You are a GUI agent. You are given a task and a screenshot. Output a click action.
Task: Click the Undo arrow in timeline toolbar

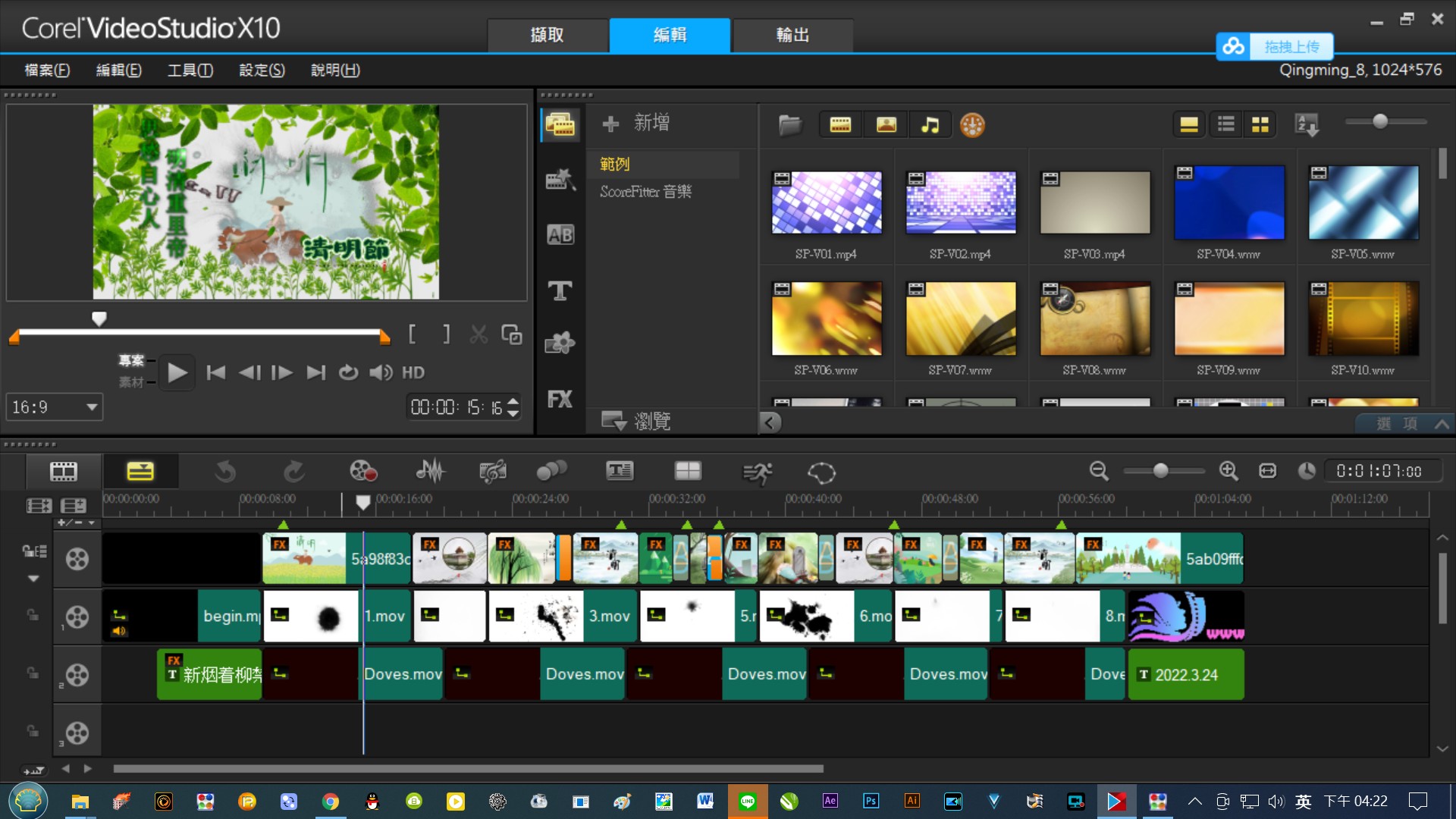pos(225,472)
